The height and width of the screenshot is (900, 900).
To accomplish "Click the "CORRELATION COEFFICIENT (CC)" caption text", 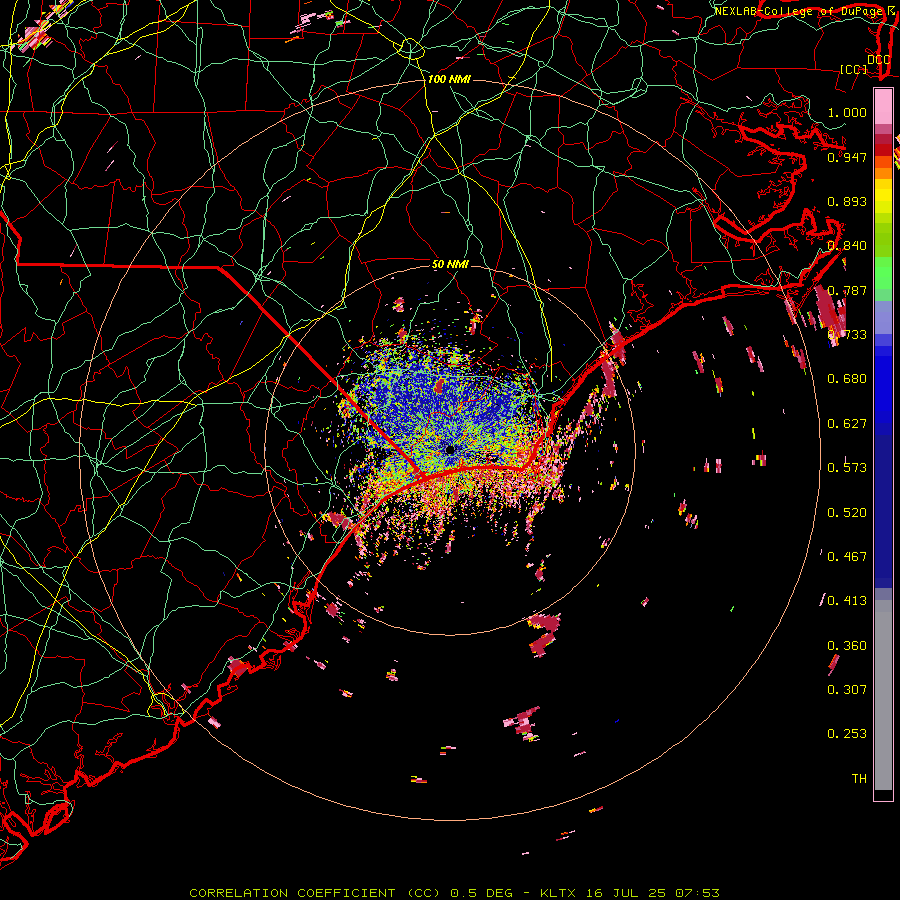I will point(317,893).
